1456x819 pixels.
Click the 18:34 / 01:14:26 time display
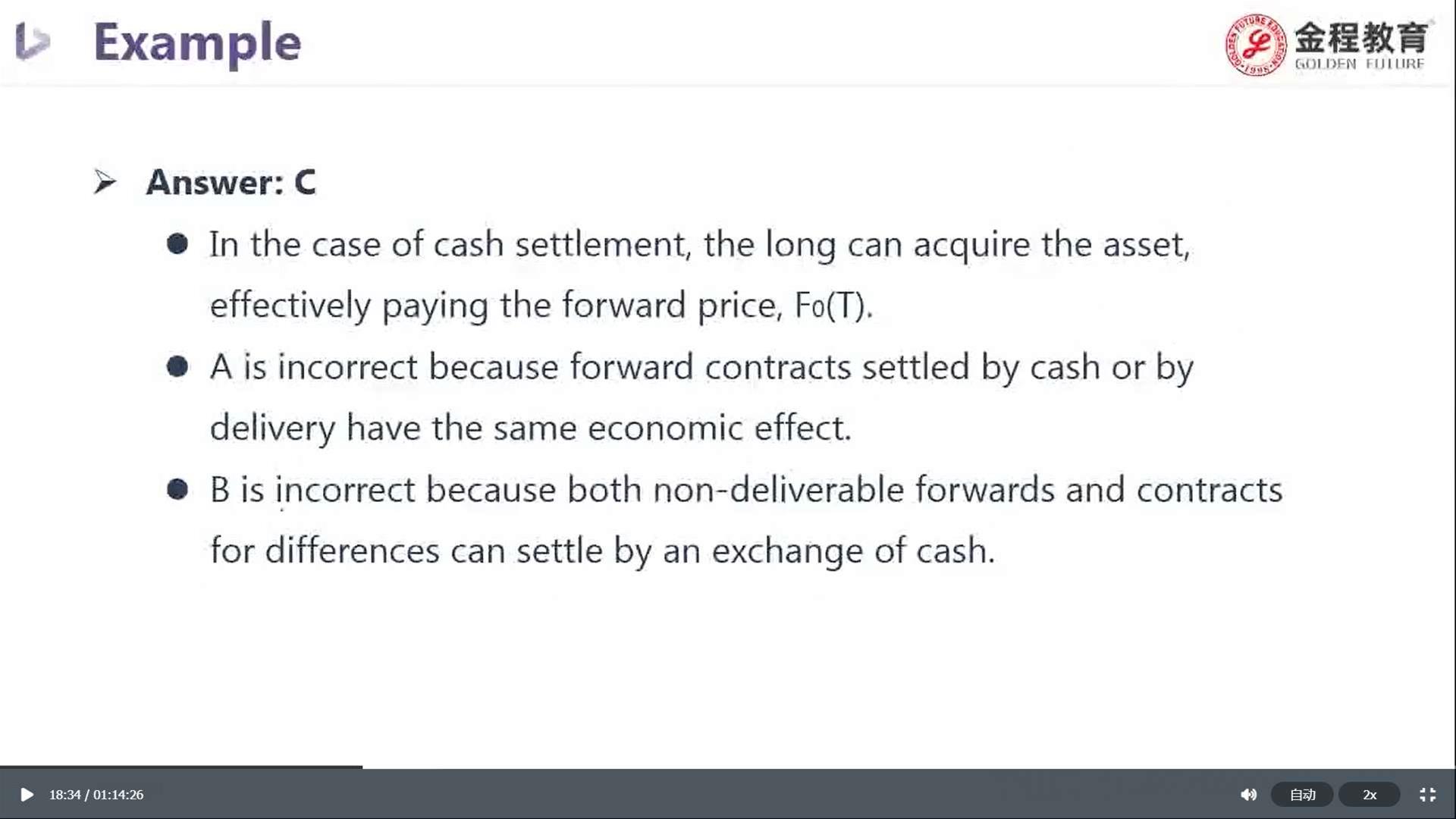[x=96, y=795]
